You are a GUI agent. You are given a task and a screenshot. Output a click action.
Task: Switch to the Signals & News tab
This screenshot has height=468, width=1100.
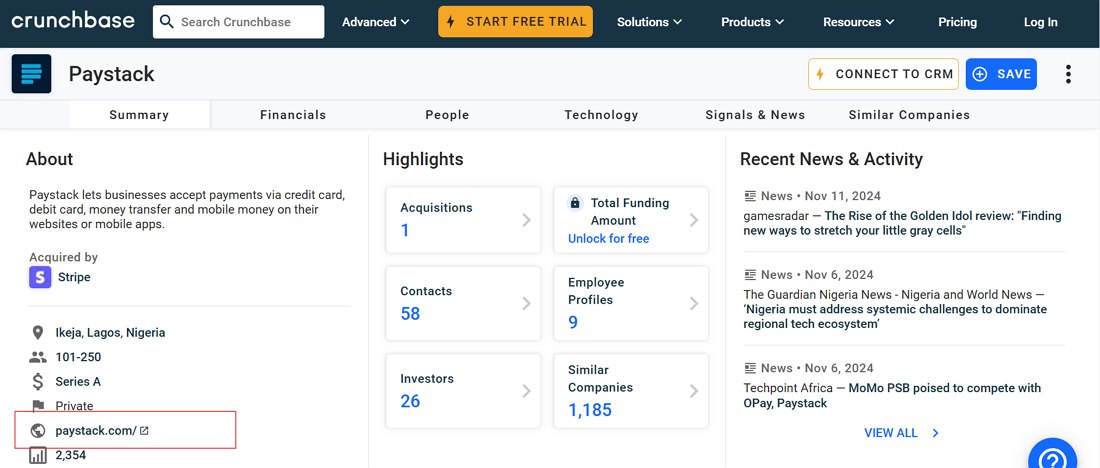pyautogui.click(x=755, y=115)
